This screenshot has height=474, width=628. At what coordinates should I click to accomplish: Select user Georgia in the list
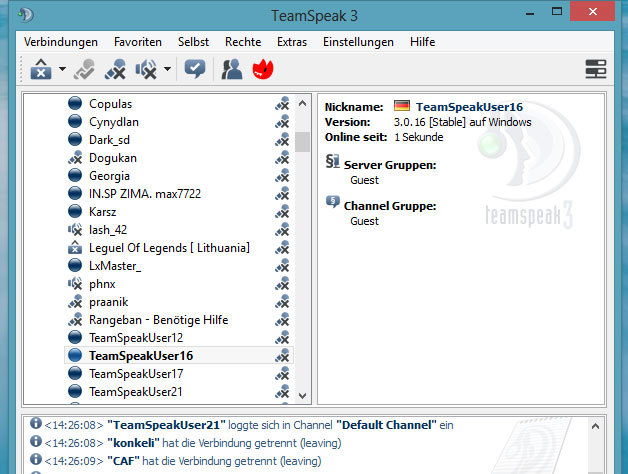click(x=109, y=176)
